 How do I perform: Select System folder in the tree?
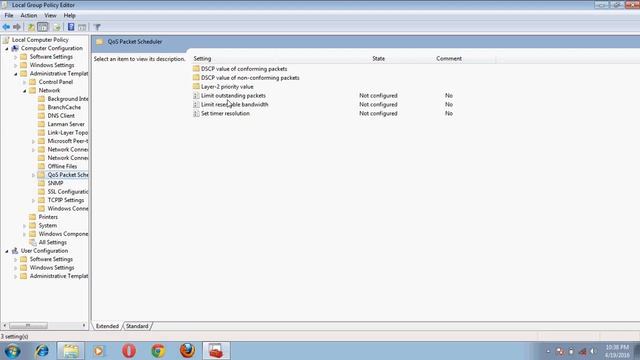[48, 225]
